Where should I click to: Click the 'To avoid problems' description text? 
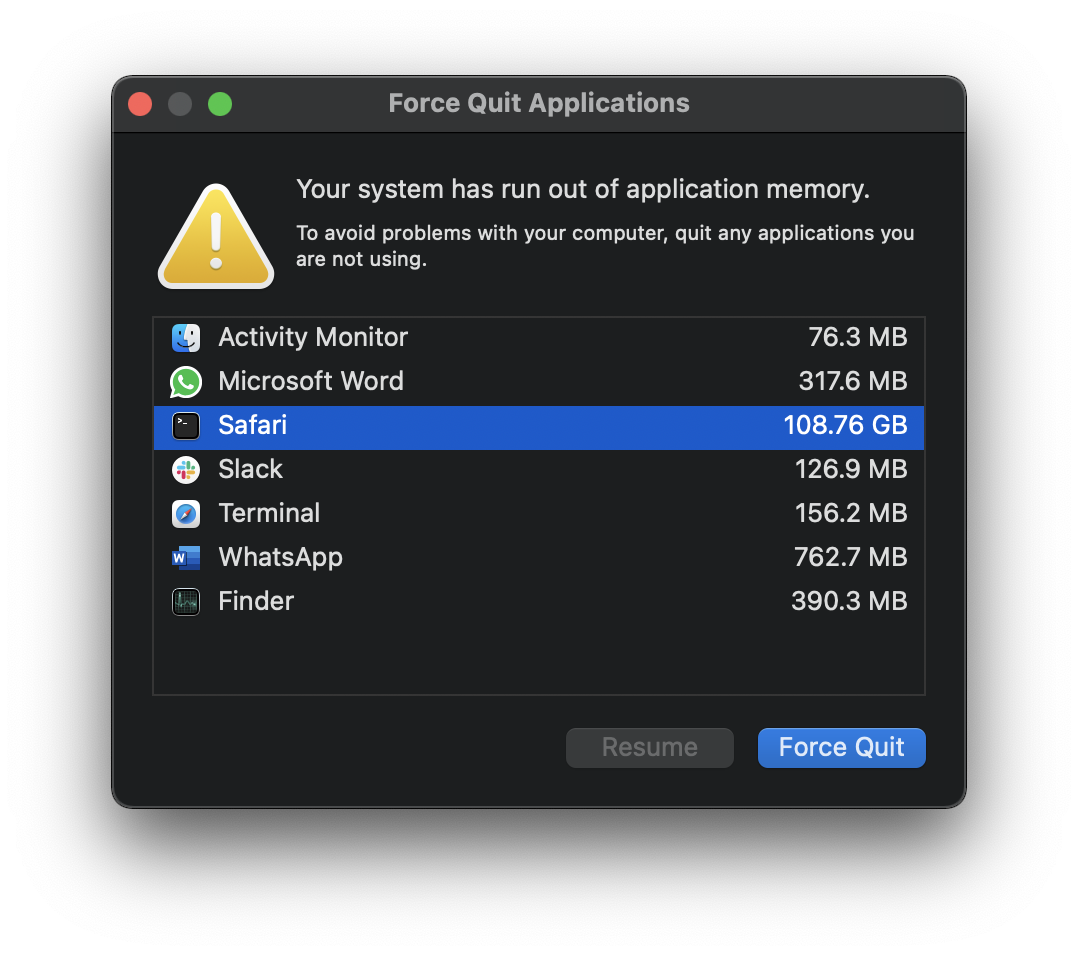point(605,246)
